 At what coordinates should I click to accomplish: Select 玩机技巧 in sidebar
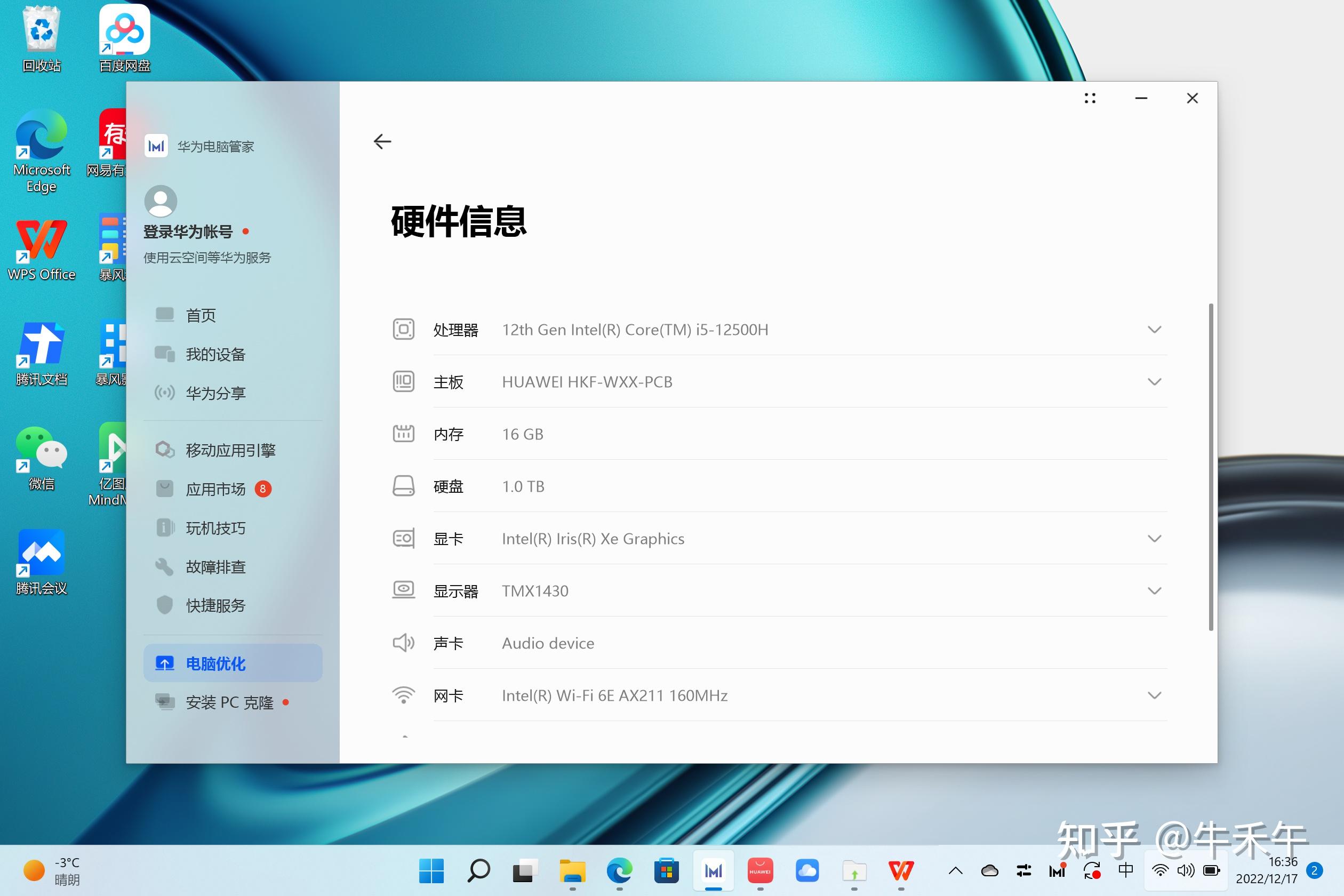point(233,528)
